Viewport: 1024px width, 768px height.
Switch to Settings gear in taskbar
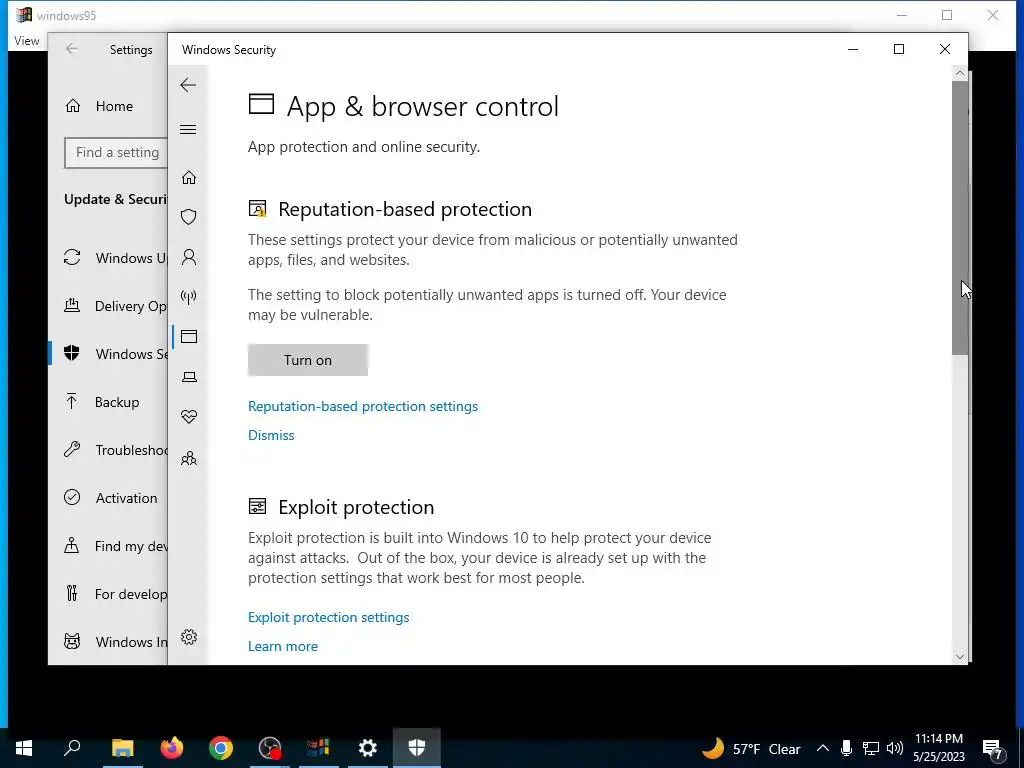[368, 748]
